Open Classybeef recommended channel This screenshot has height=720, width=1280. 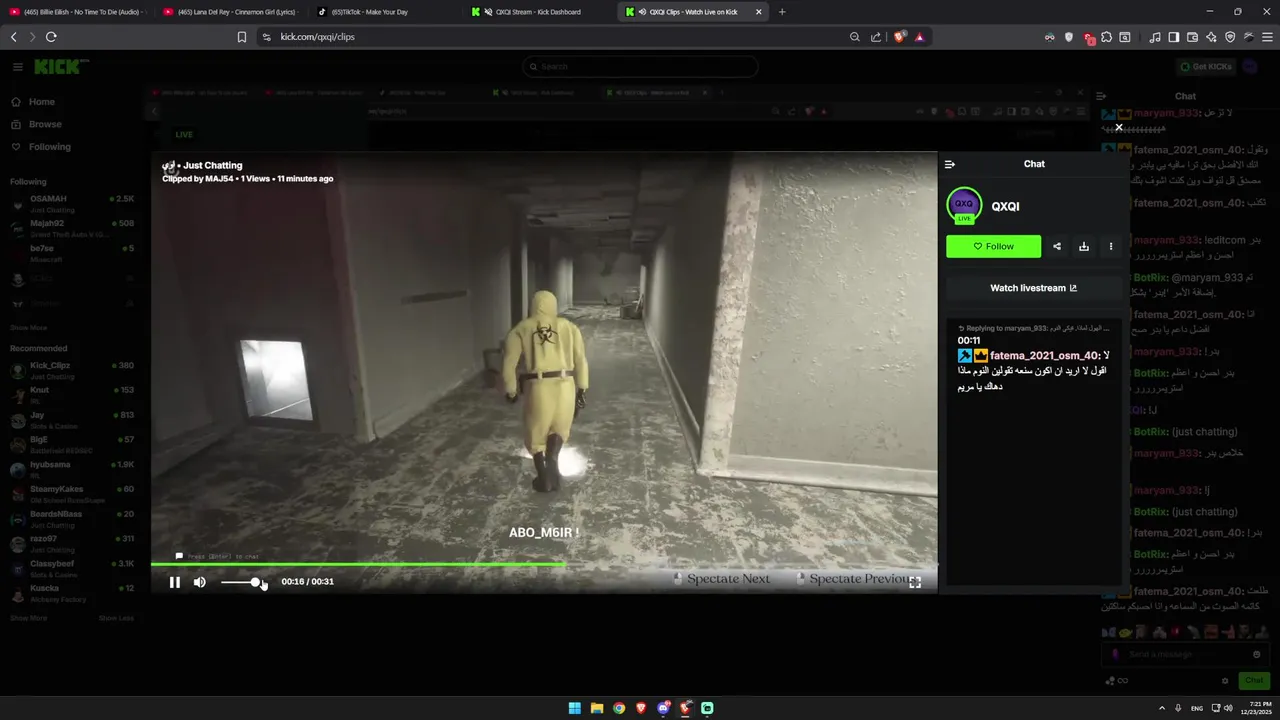[x=72, y=569]
